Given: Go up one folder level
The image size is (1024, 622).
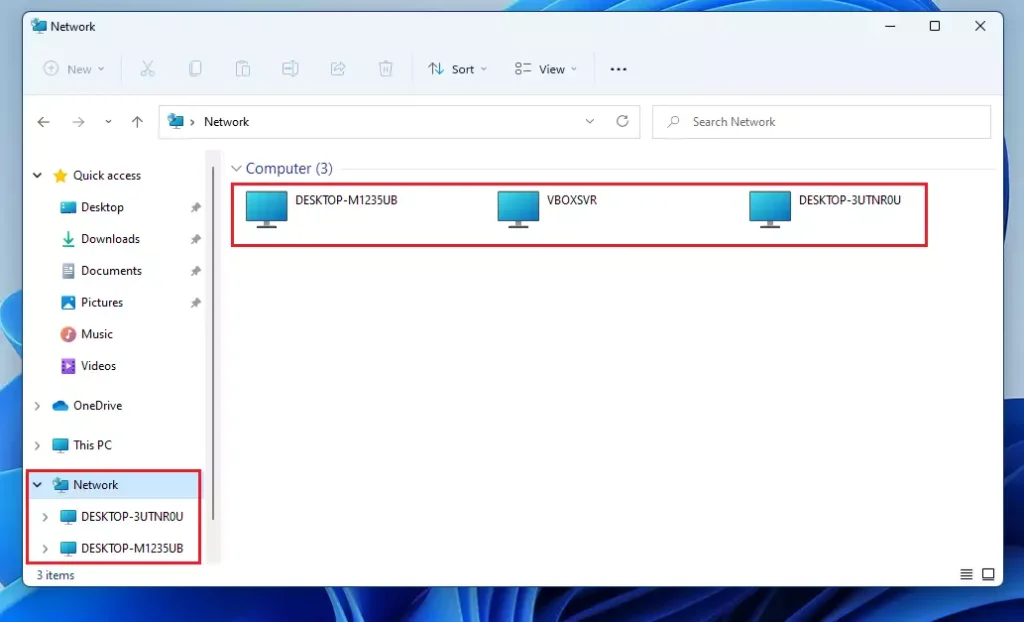Looking at the screenshot, I should 137,121.
